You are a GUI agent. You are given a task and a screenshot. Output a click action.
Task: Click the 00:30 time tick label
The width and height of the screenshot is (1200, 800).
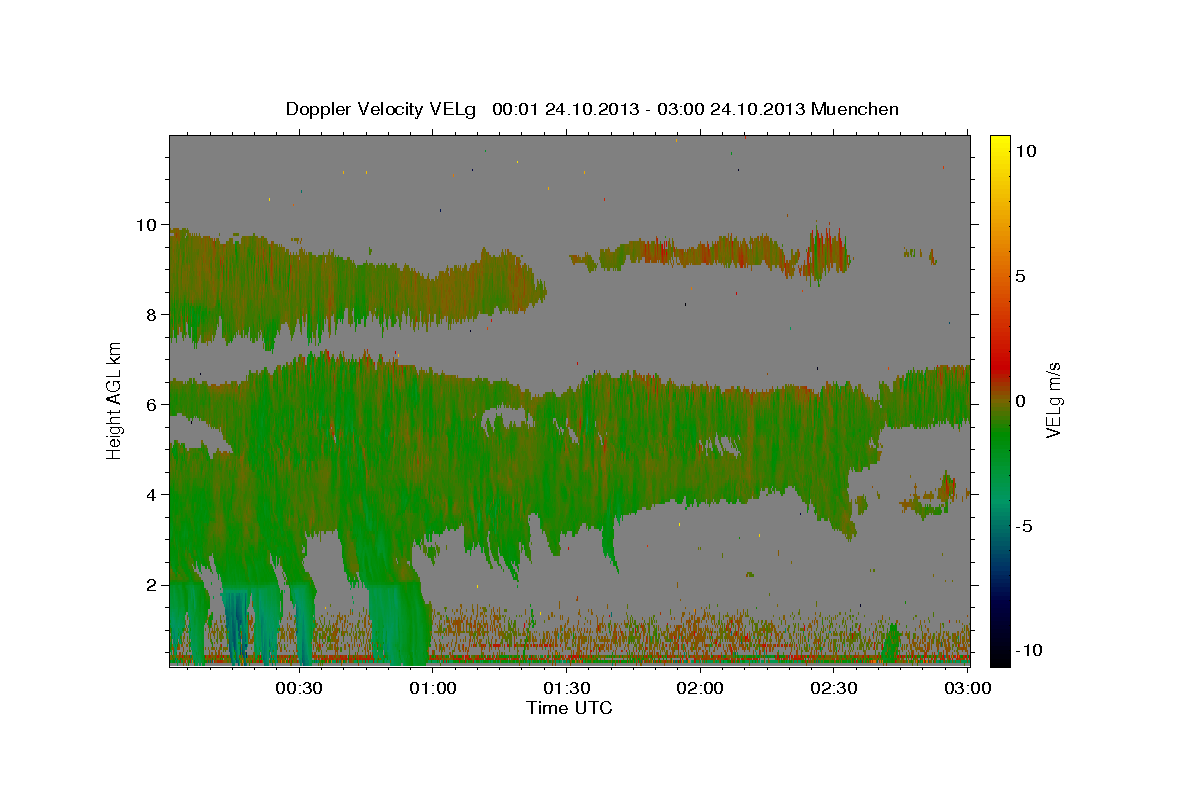(x=298, y=688)
